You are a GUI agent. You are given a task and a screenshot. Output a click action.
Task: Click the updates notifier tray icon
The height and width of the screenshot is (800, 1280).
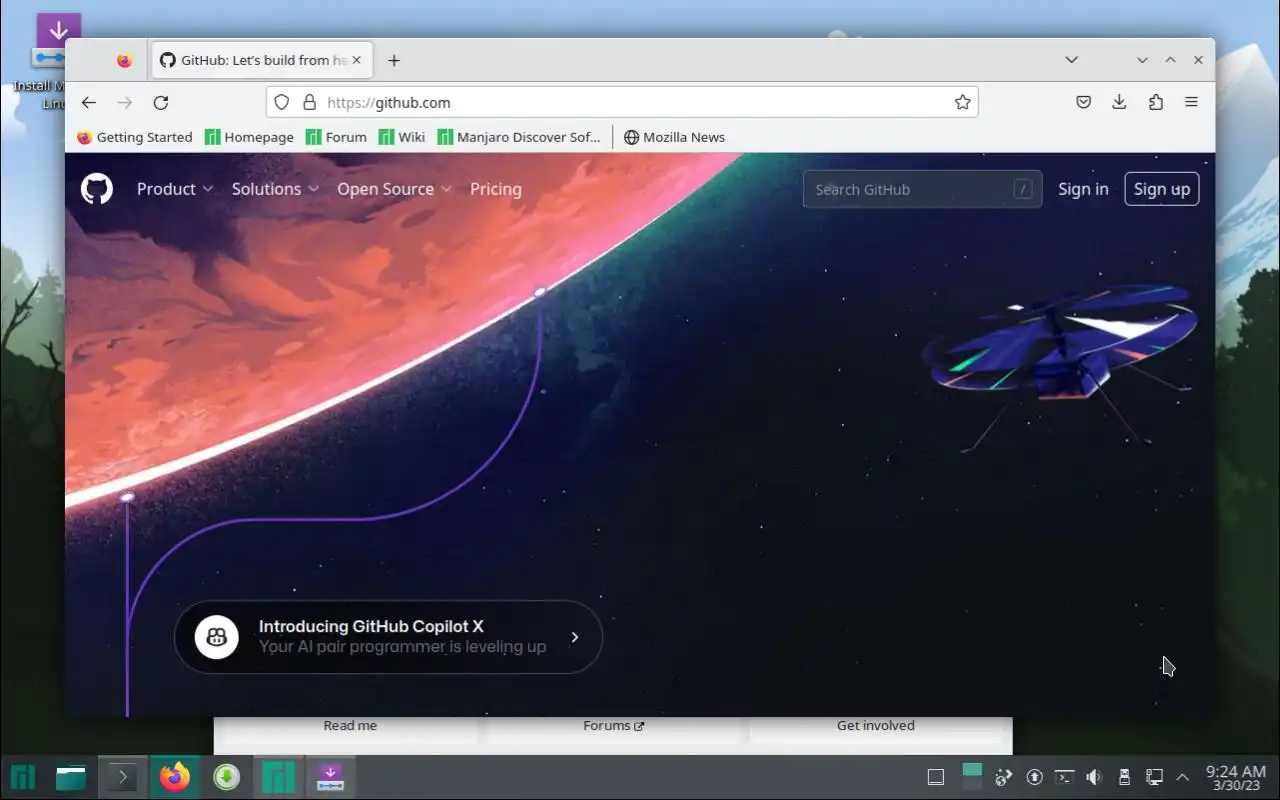(1035, 777)
